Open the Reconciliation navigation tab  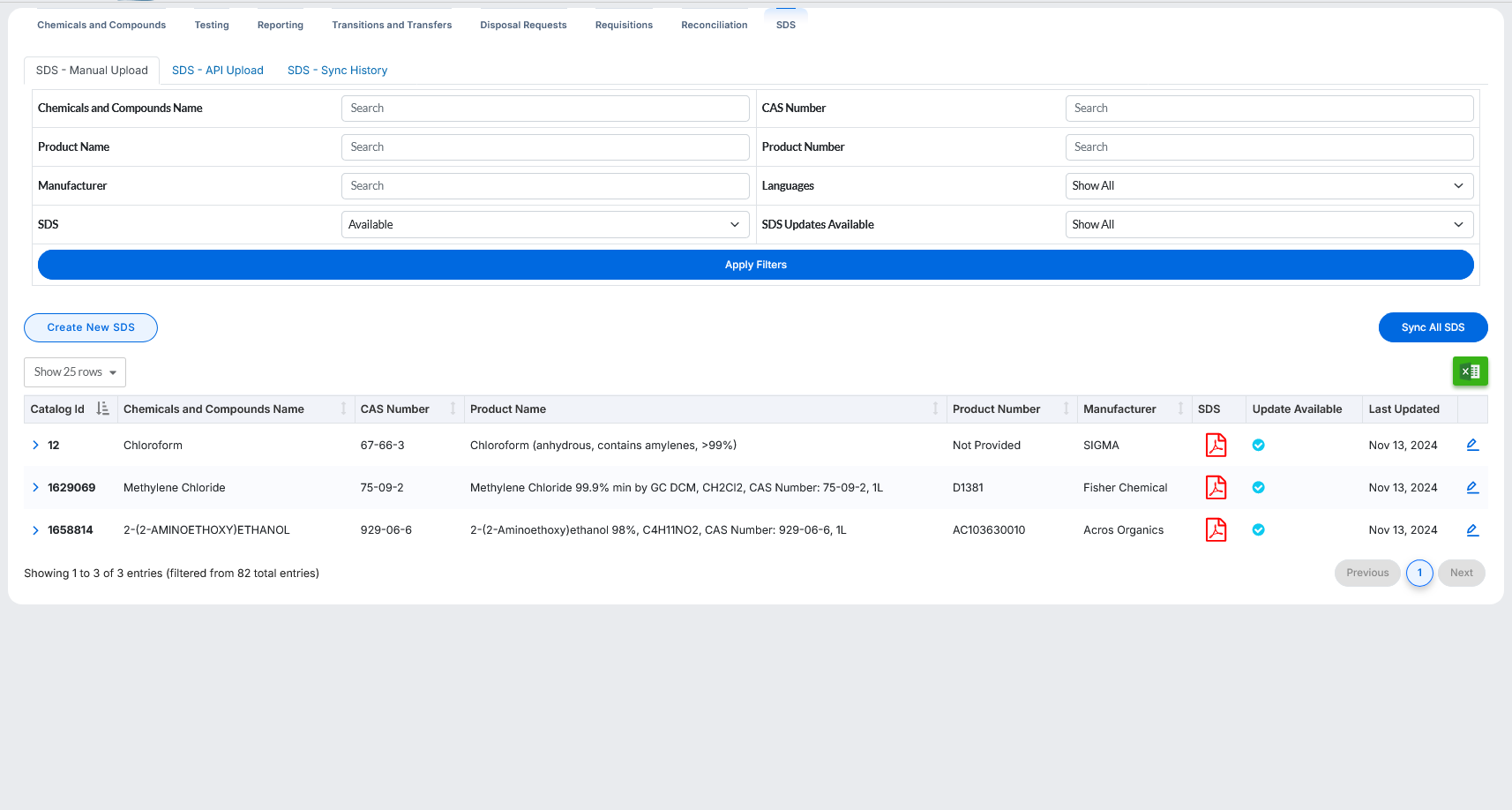715,25
